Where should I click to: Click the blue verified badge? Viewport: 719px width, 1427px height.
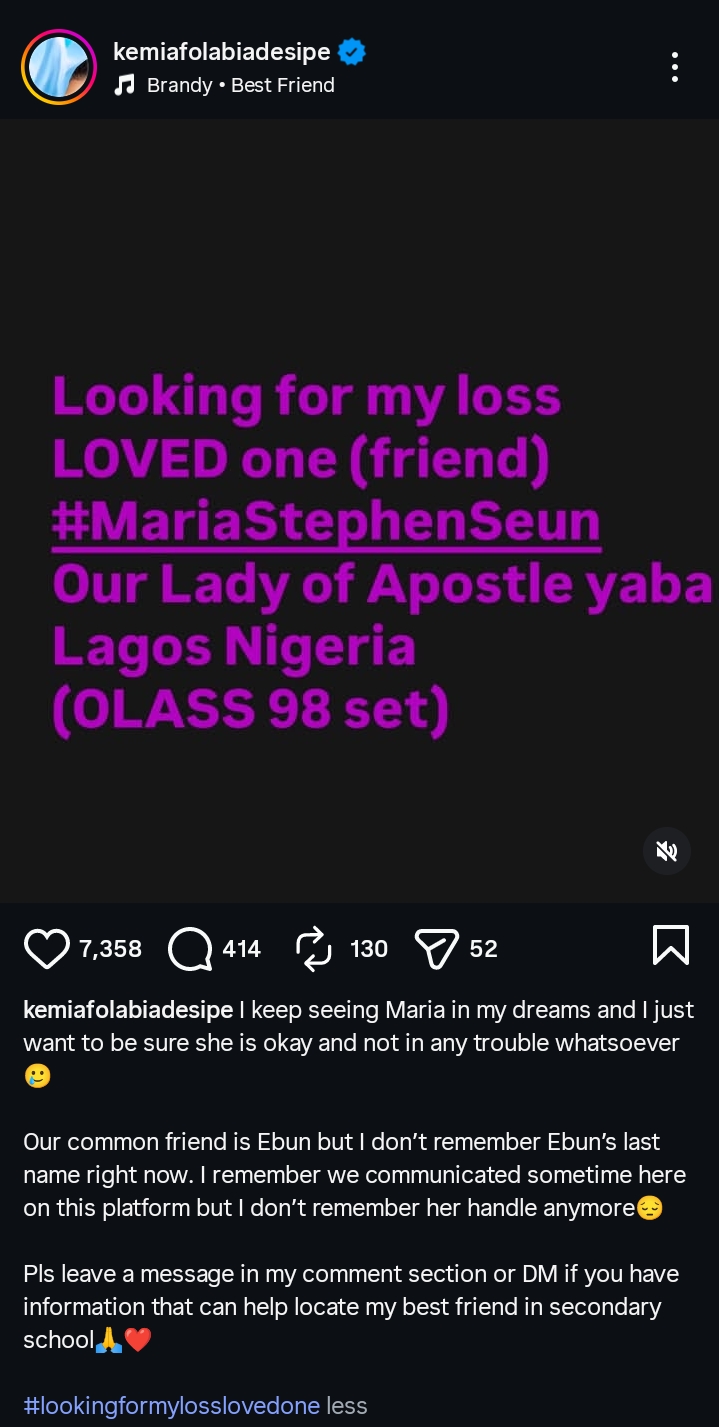(351, 52)
